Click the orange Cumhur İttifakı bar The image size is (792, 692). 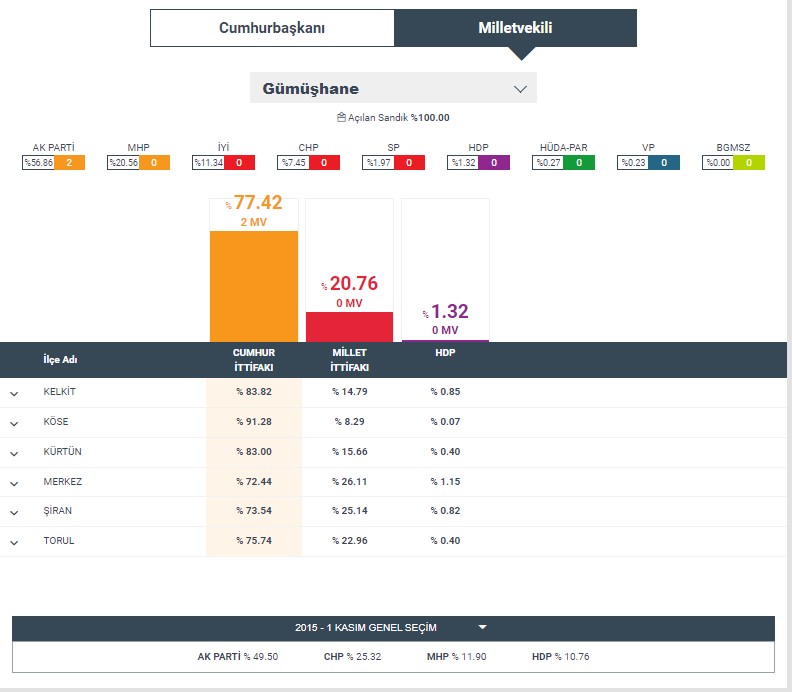click(254, 286)
